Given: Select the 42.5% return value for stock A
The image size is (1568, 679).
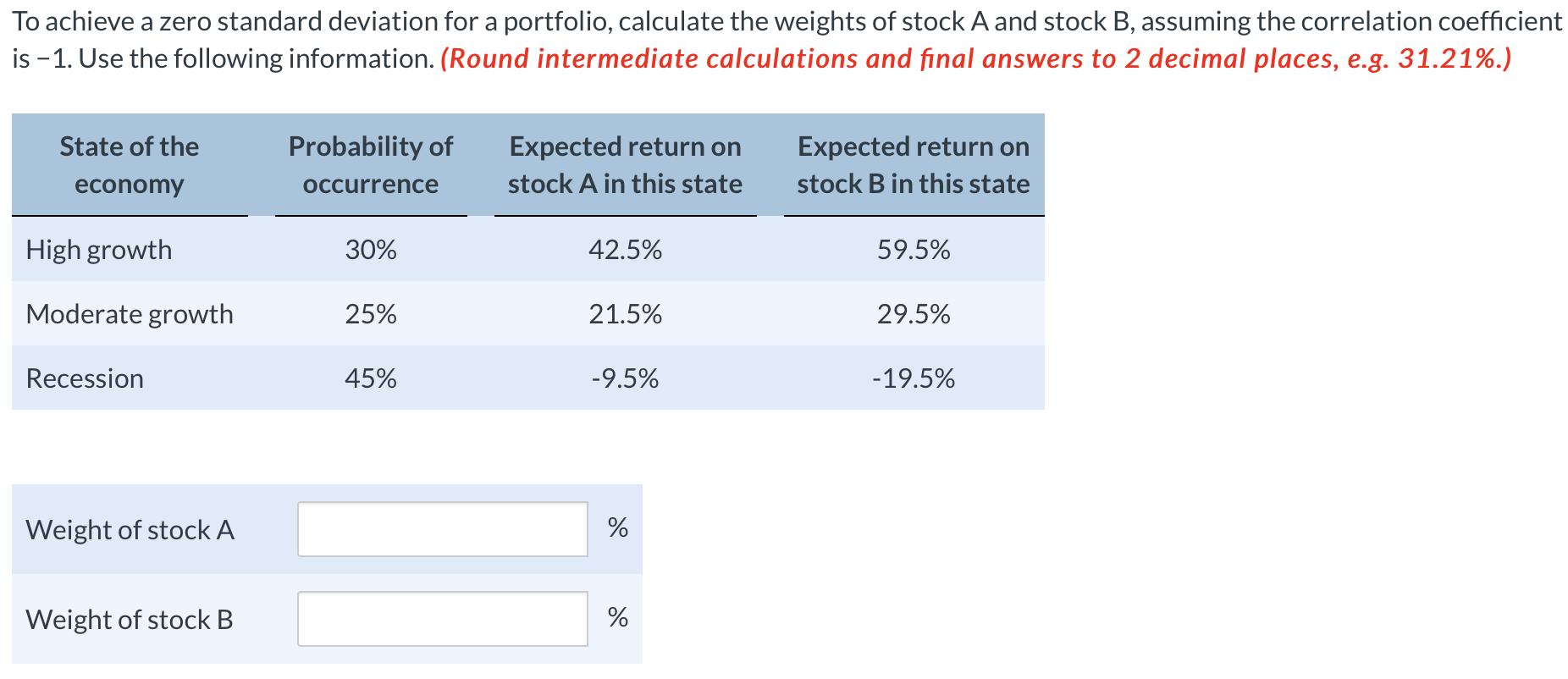Looking at the screenshot, I should pos(625,250).
